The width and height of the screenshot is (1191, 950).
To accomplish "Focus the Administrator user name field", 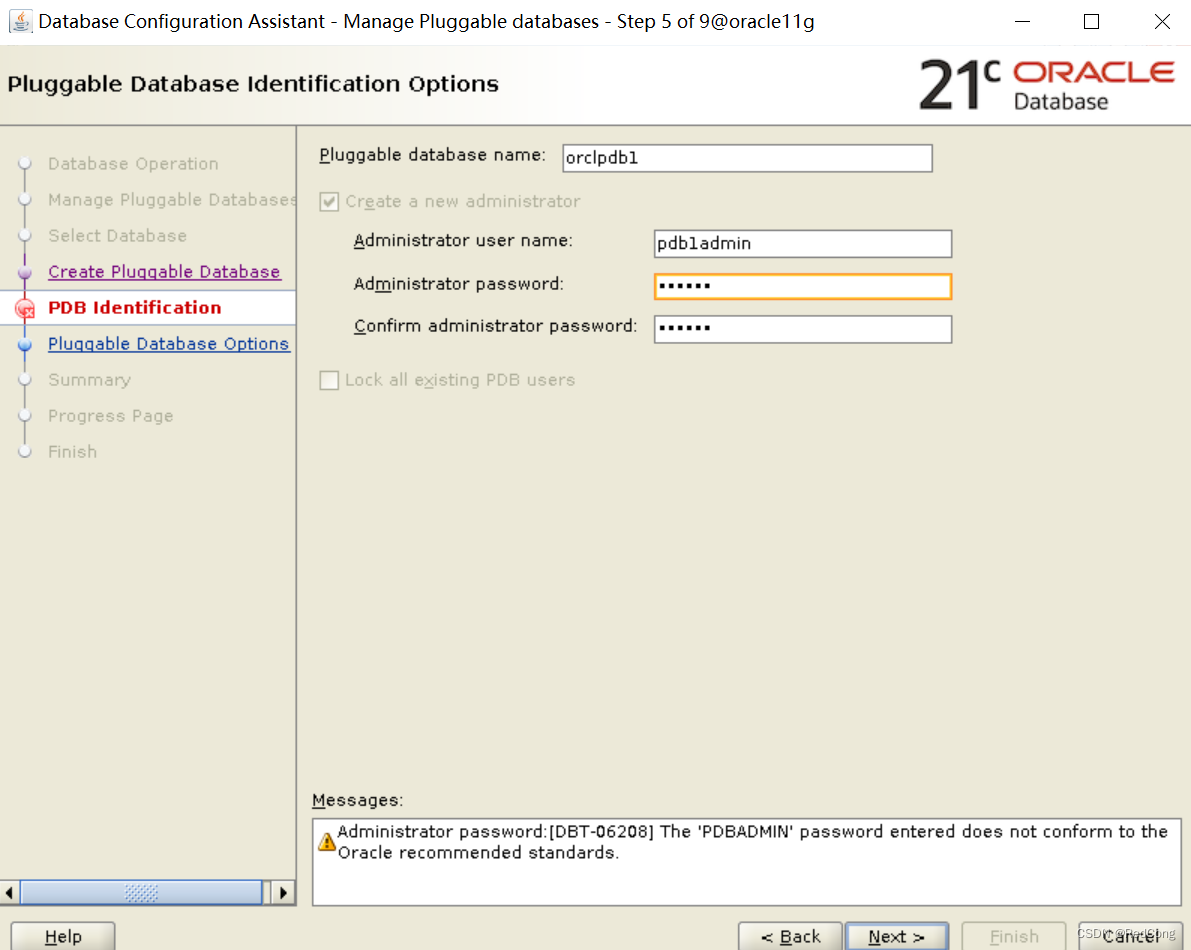I will [x=803, y=244].
